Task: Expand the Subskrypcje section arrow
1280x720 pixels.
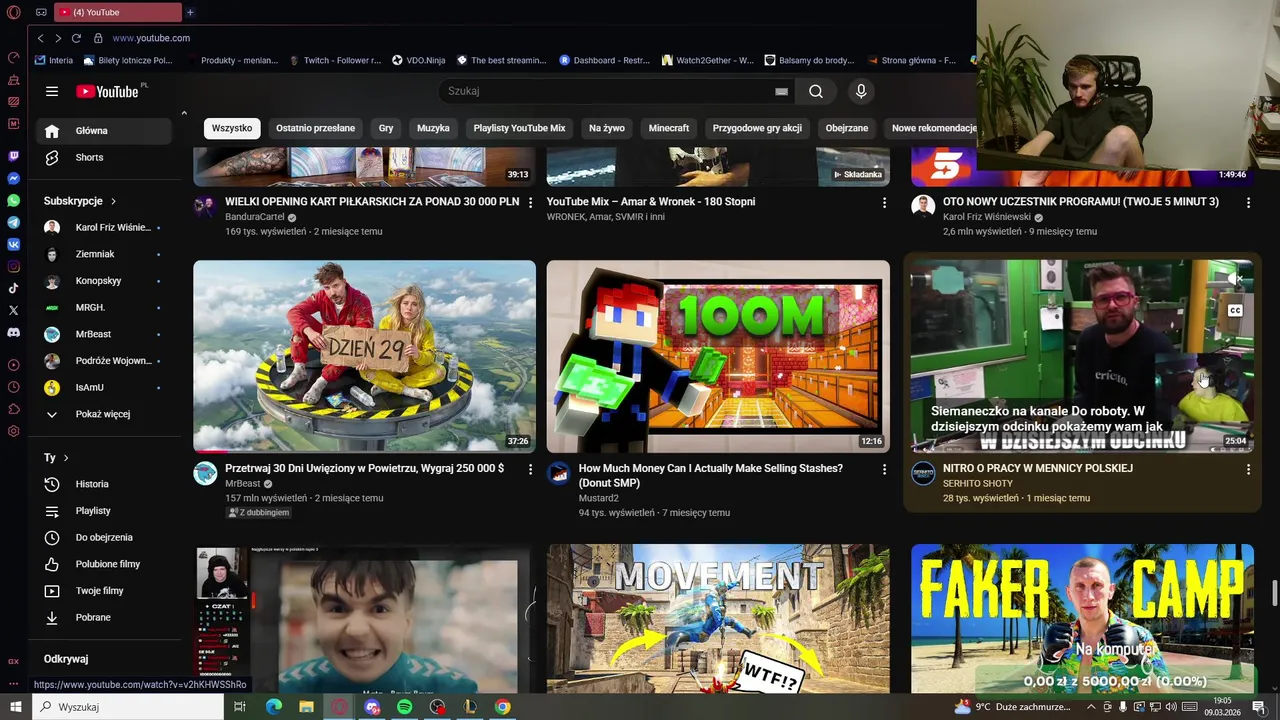Action: click(113, 201)
